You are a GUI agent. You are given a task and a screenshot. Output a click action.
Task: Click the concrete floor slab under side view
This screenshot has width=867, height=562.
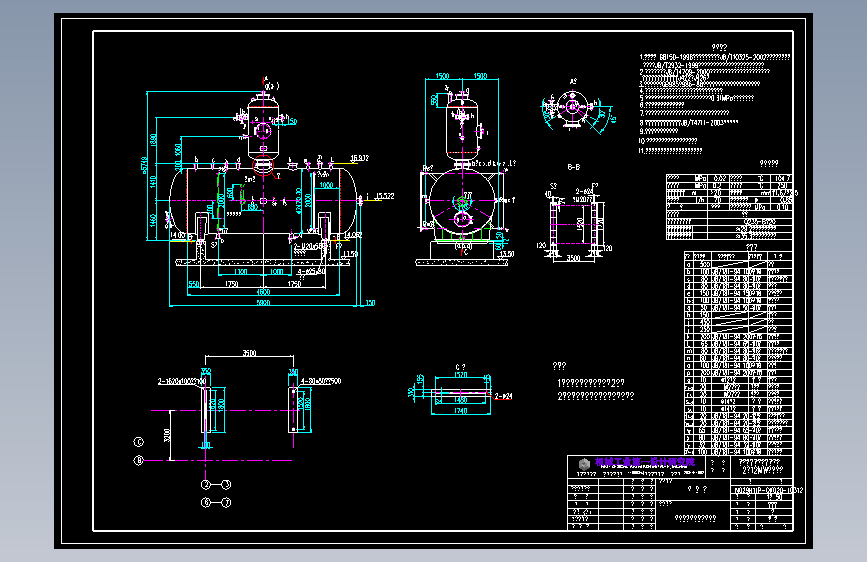click(462, 263)
